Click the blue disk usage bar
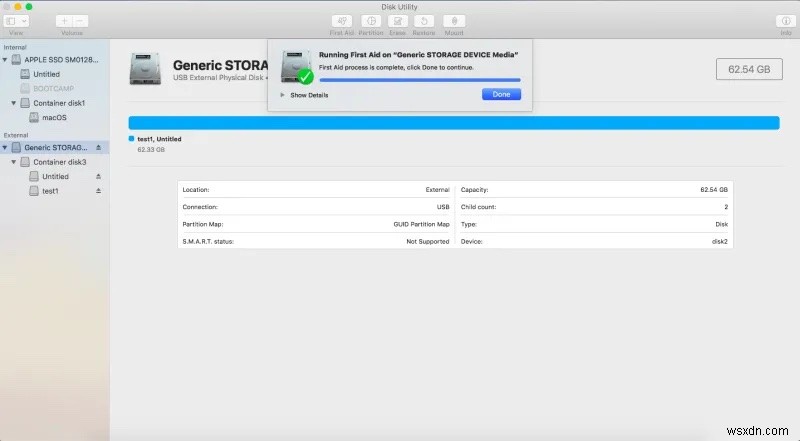 [x=454, y=122]
